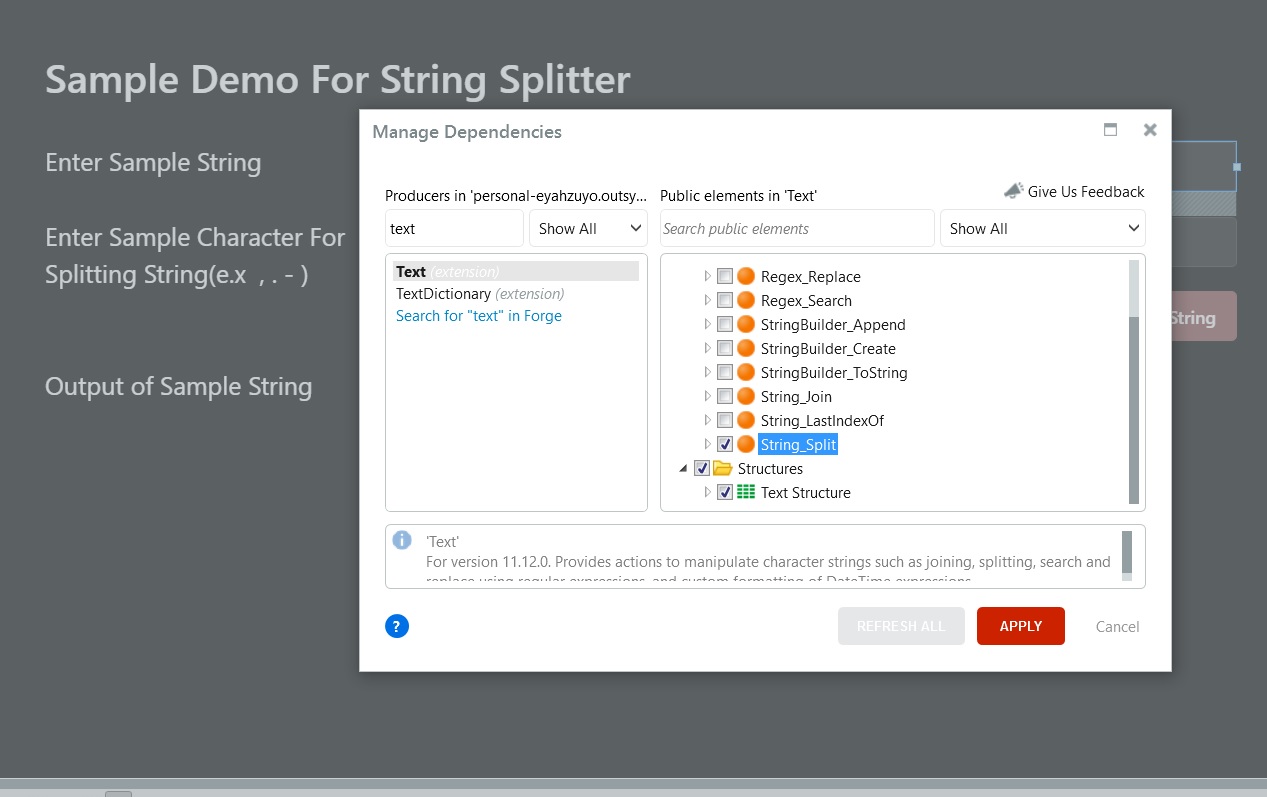The height and width of the screenshot is (797, 1267).
Task: Click the StringBuilder_ToString orange action icon
Action: click(746, 372)
